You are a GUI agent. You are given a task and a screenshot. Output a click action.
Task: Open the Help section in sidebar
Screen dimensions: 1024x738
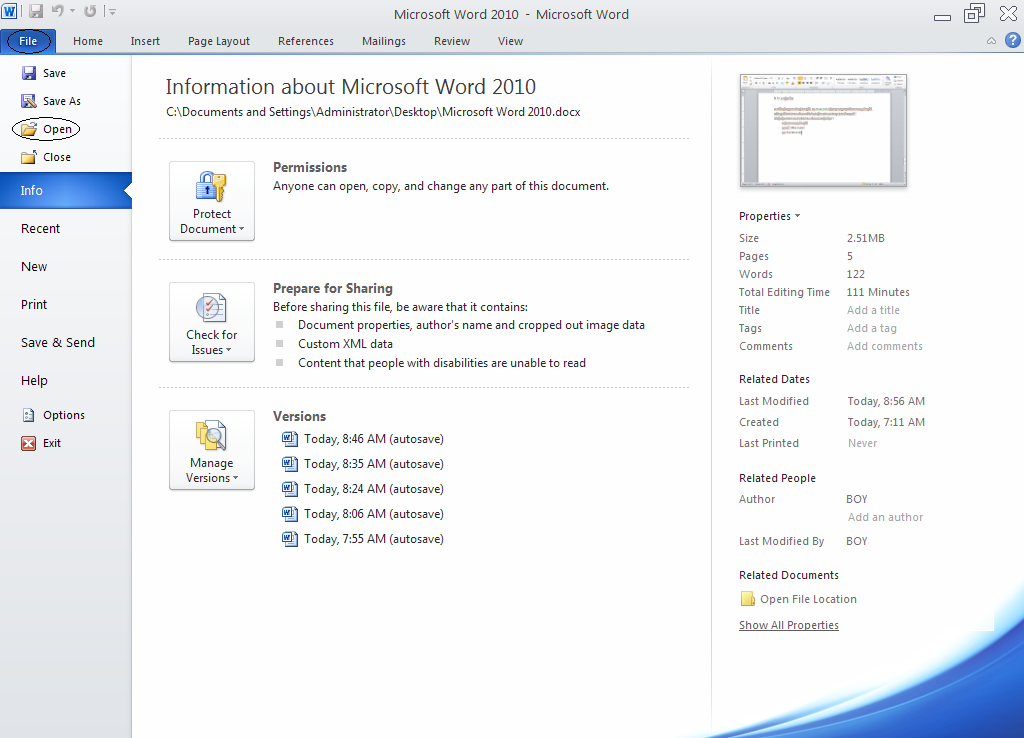click(34, 380)
